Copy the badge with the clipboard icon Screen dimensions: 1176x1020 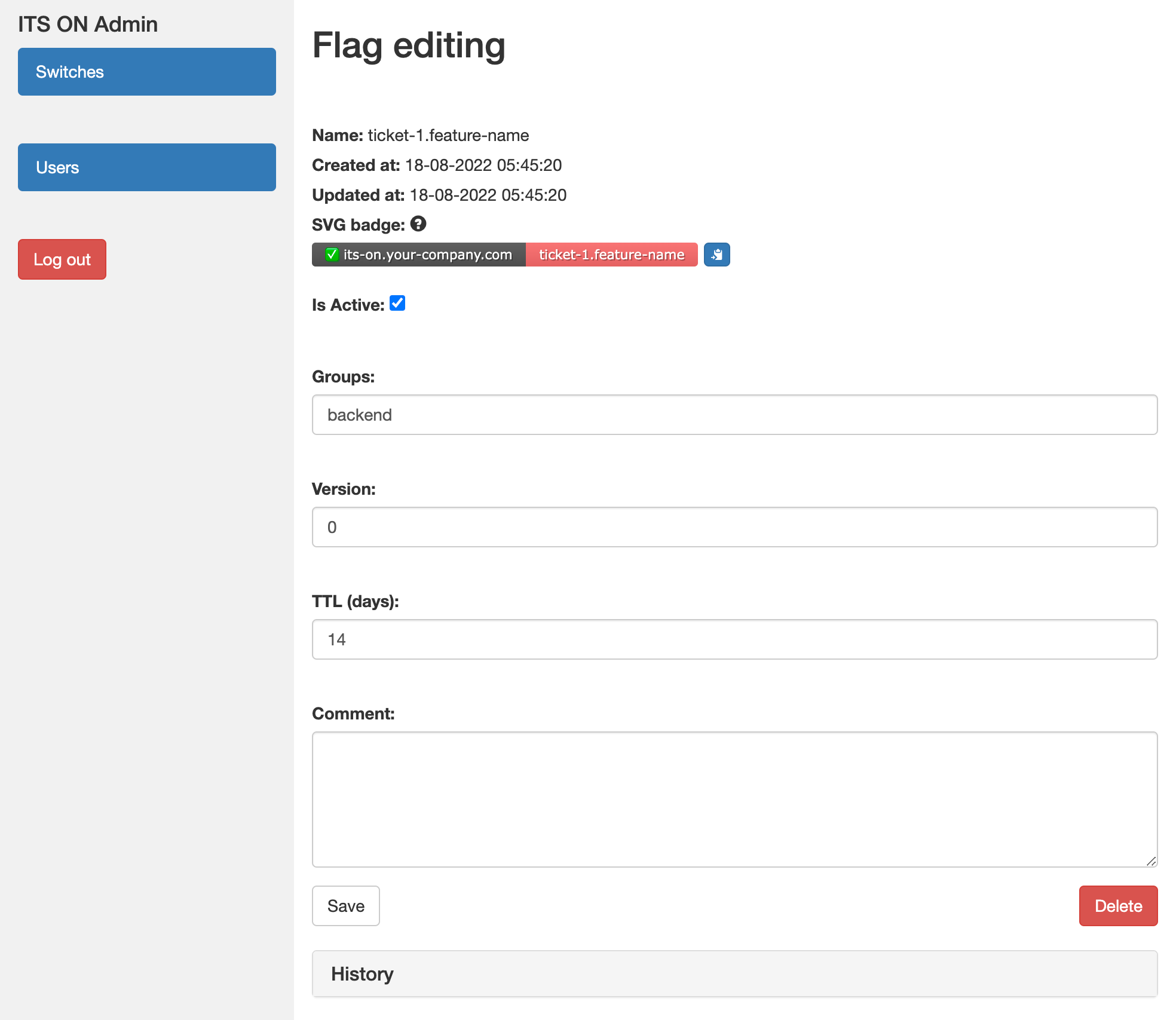tap(716, 255)
